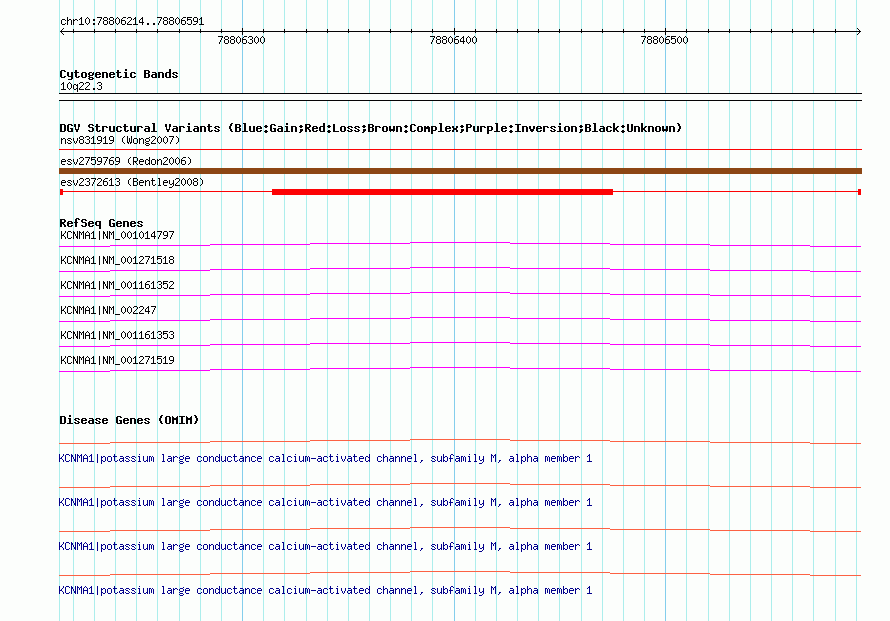The width and height of the screenshot is (890, 621).
Task: Open third KCNMA1 potassium channel OMIM entry
Action: 325,546
